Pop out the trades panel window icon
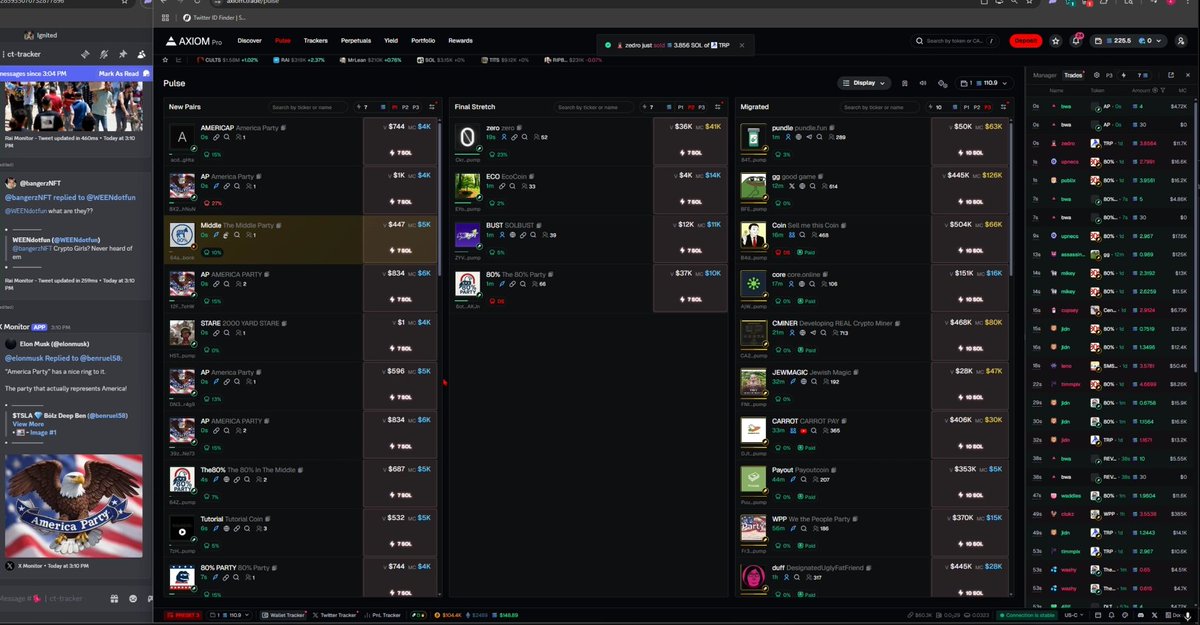 click(x=1171, y=75)
